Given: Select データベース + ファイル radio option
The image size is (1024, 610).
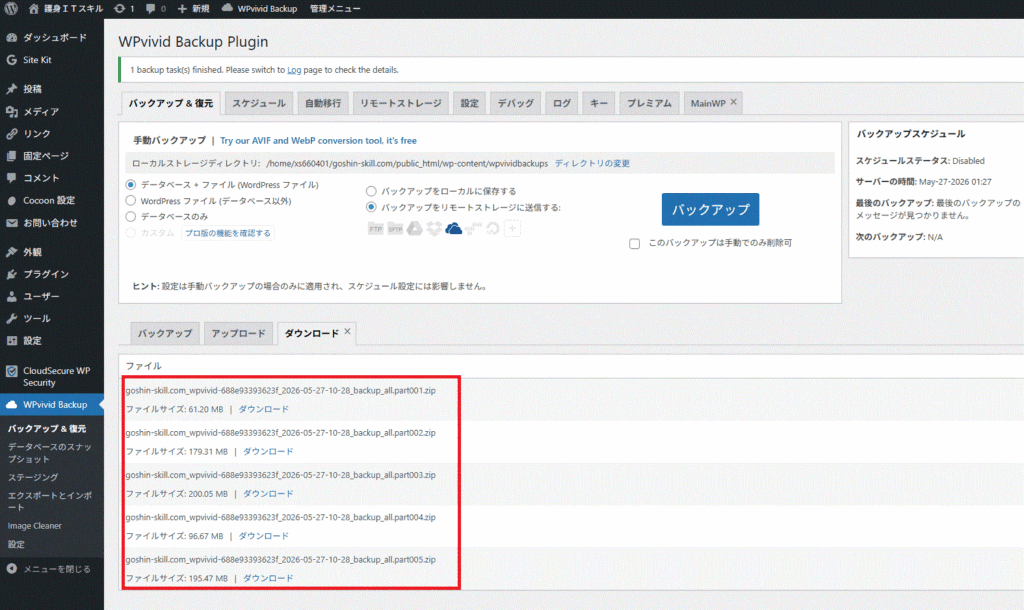Looking at the screenshot, I should 131,185.
